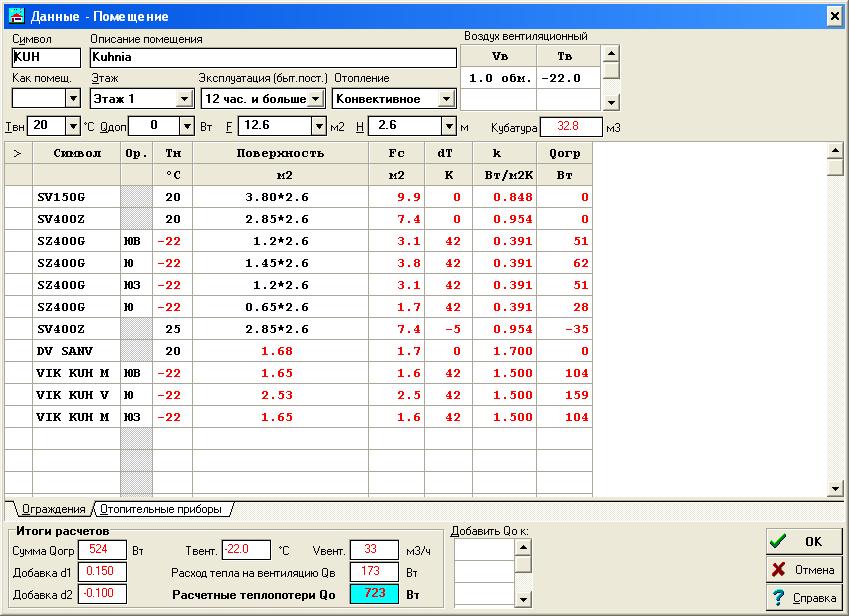
Task: Open Эксплуатация 12 час. и больше dropdown
Action: pos(316,99)
